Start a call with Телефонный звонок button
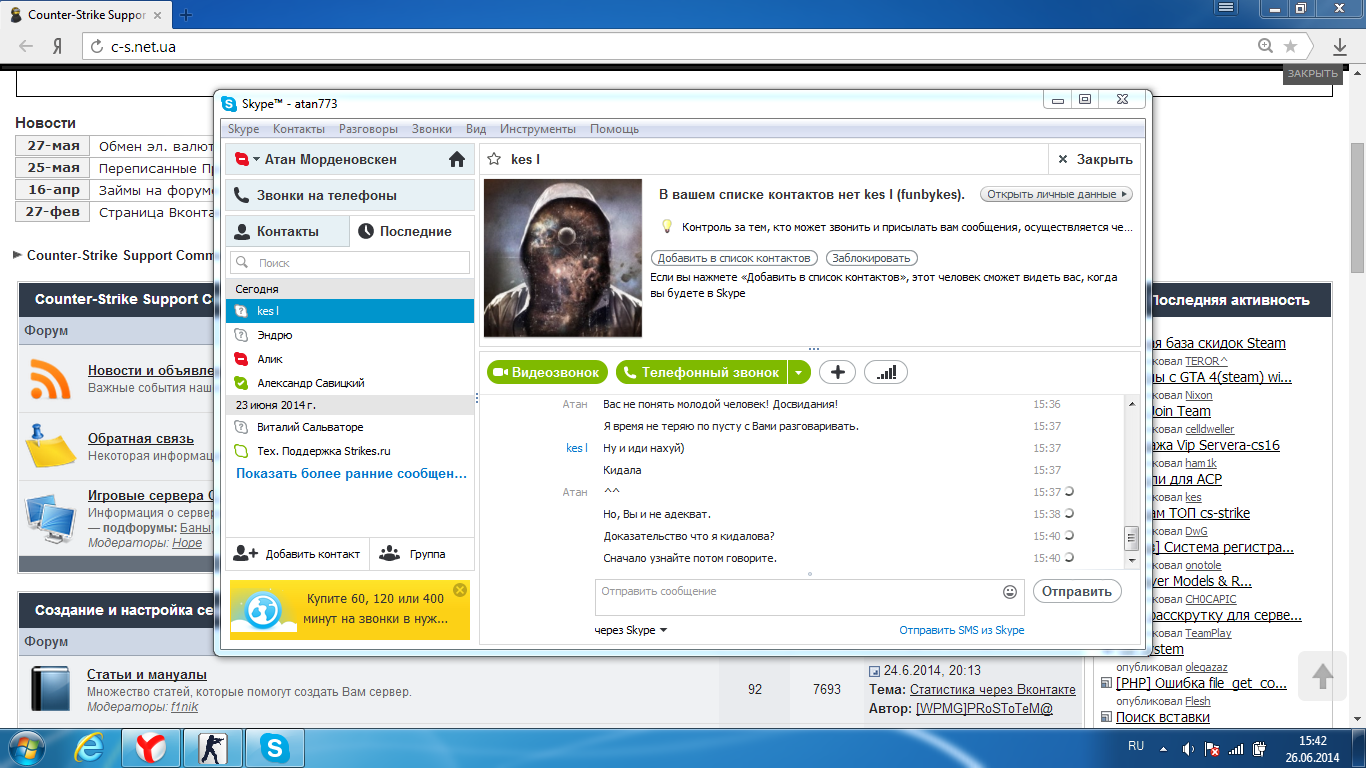The height and width of the screenshot is (768, 1366). tap(702, 372)
